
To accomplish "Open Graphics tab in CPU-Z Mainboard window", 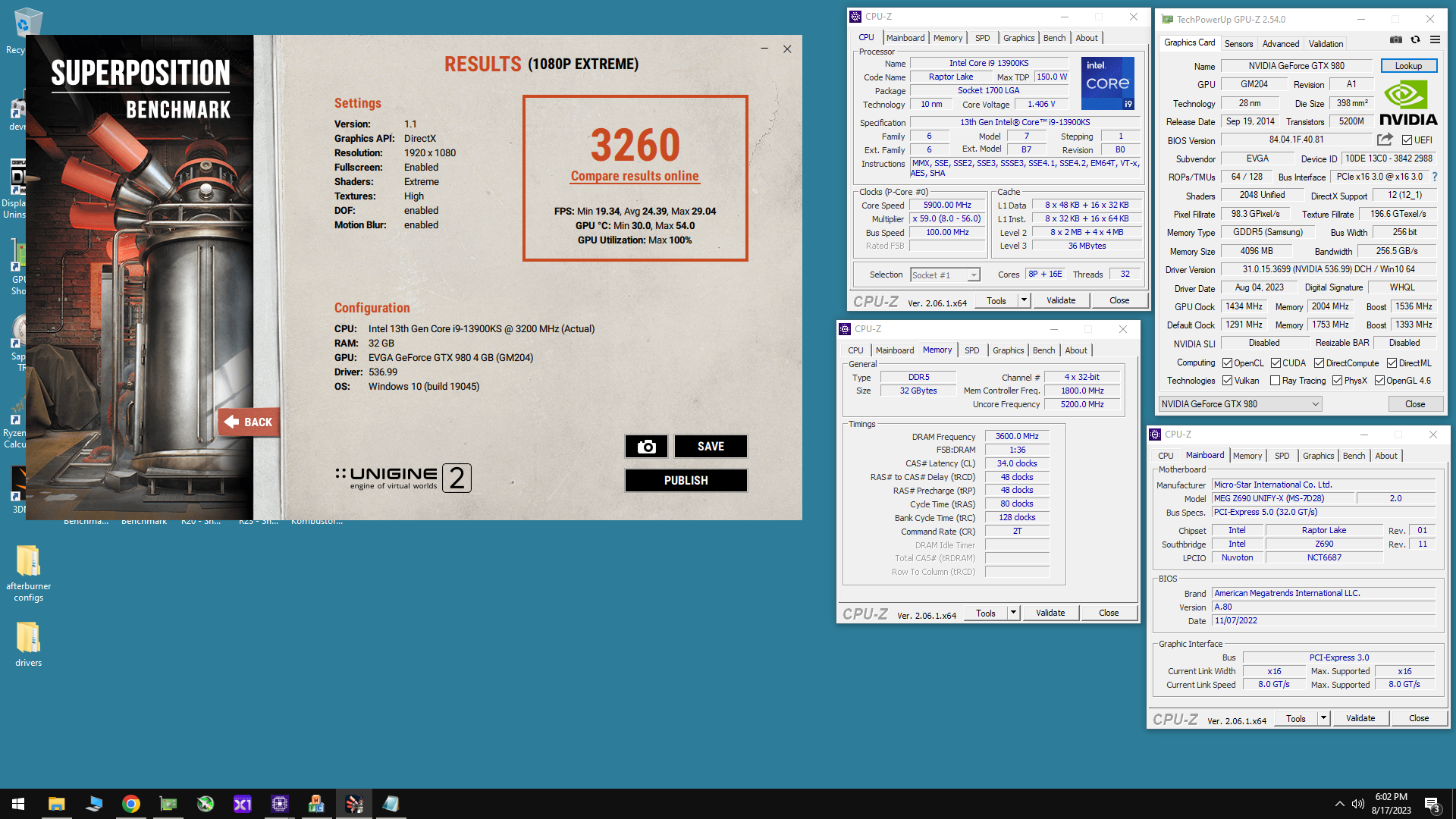I will [1318, 456].
